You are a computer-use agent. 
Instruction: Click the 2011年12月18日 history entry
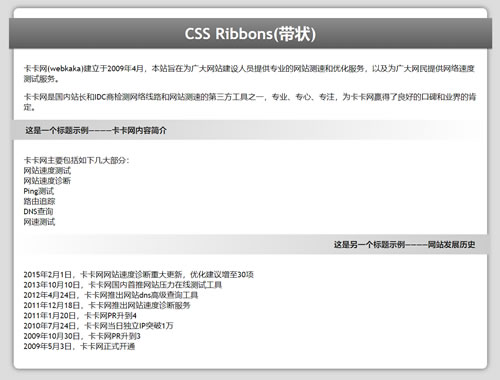107,305
